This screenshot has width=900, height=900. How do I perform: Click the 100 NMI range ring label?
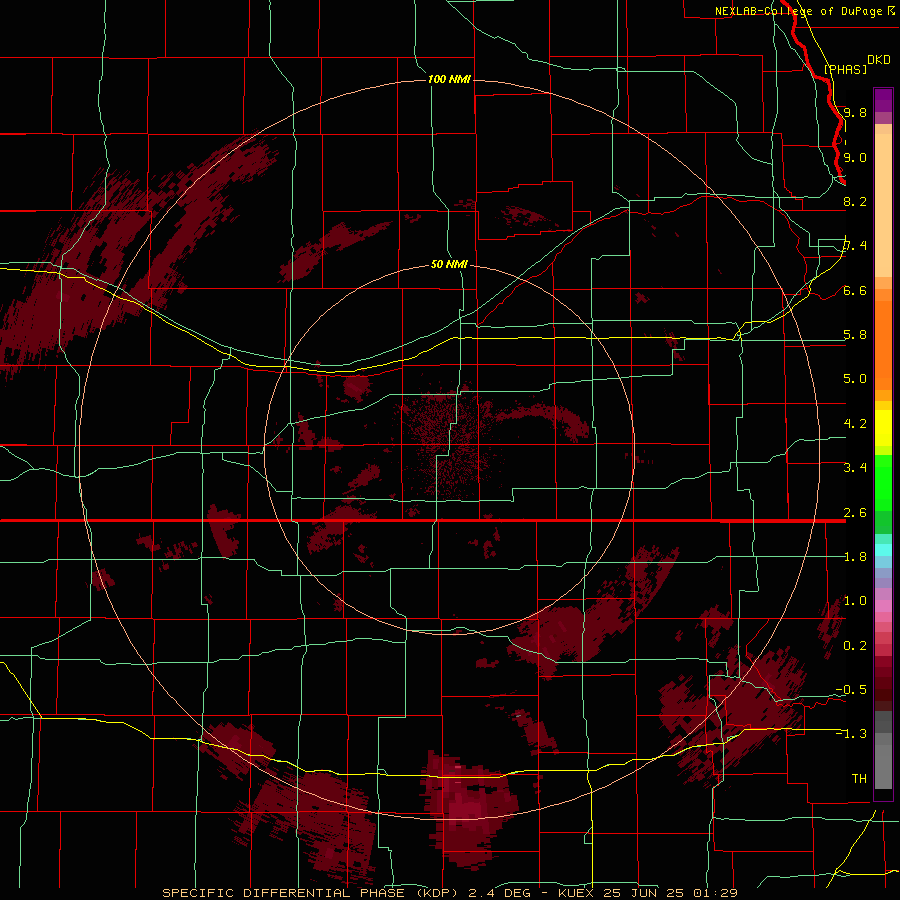[449, 79]
